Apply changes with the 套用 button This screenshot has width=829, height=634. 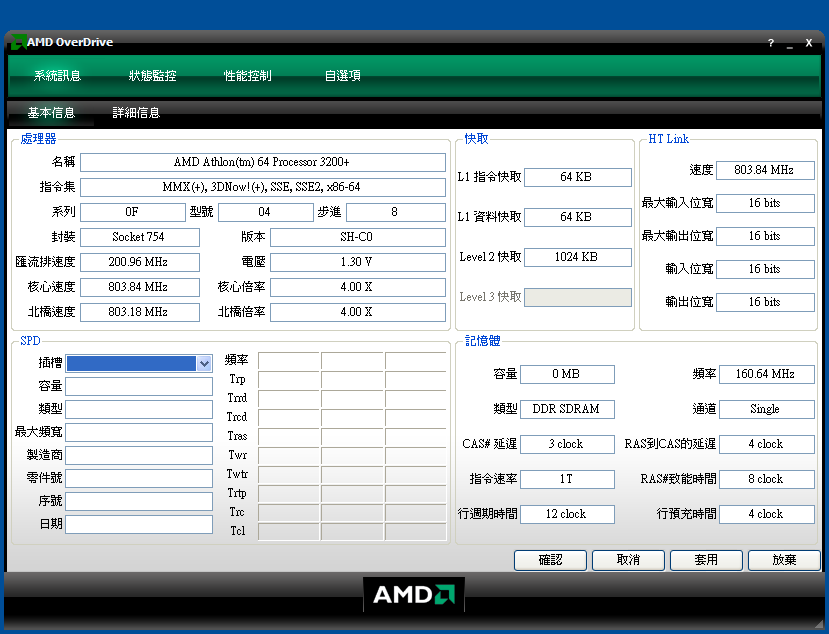coord(706,560)
